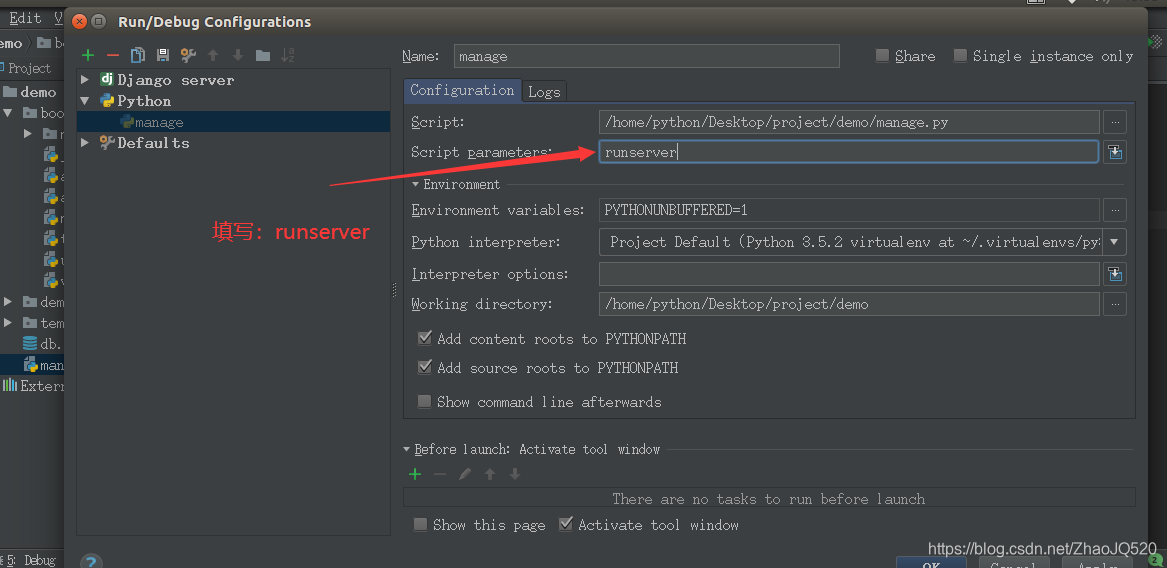Create a new folder for configurations

click(263, 55)
